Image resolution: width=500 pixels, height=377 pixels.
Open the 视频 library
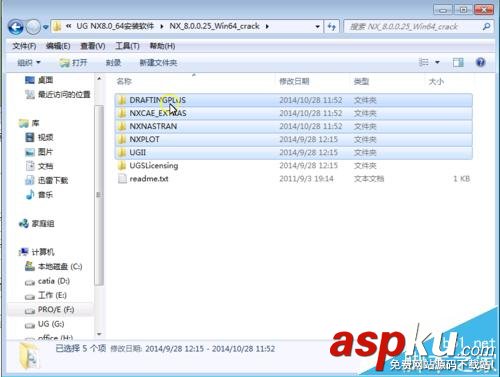pyautogui.click(x=39, y=137)
